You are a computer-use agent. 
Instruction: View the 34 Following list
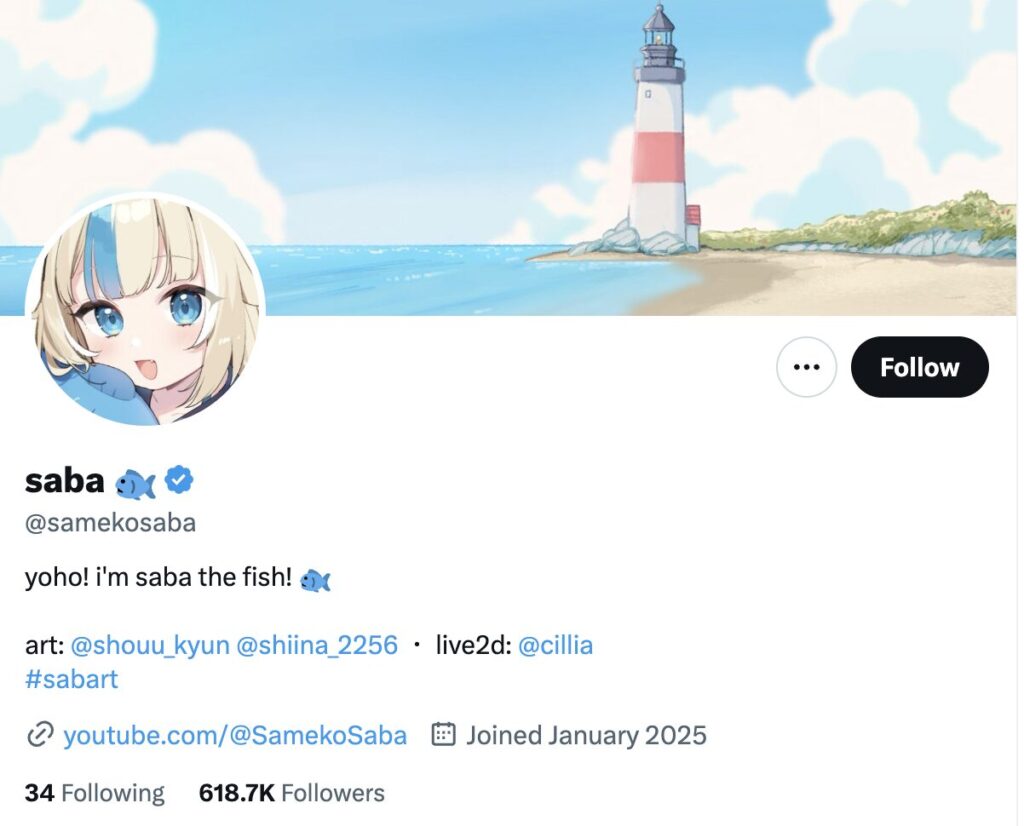point(95,793)
